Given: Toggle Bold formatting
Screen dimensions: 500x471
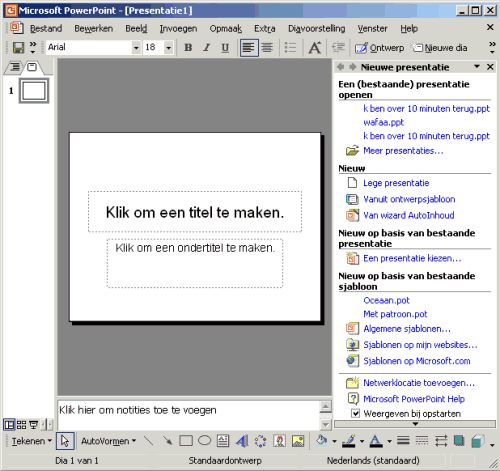Looking at the screenshot, I should [188, 48].
